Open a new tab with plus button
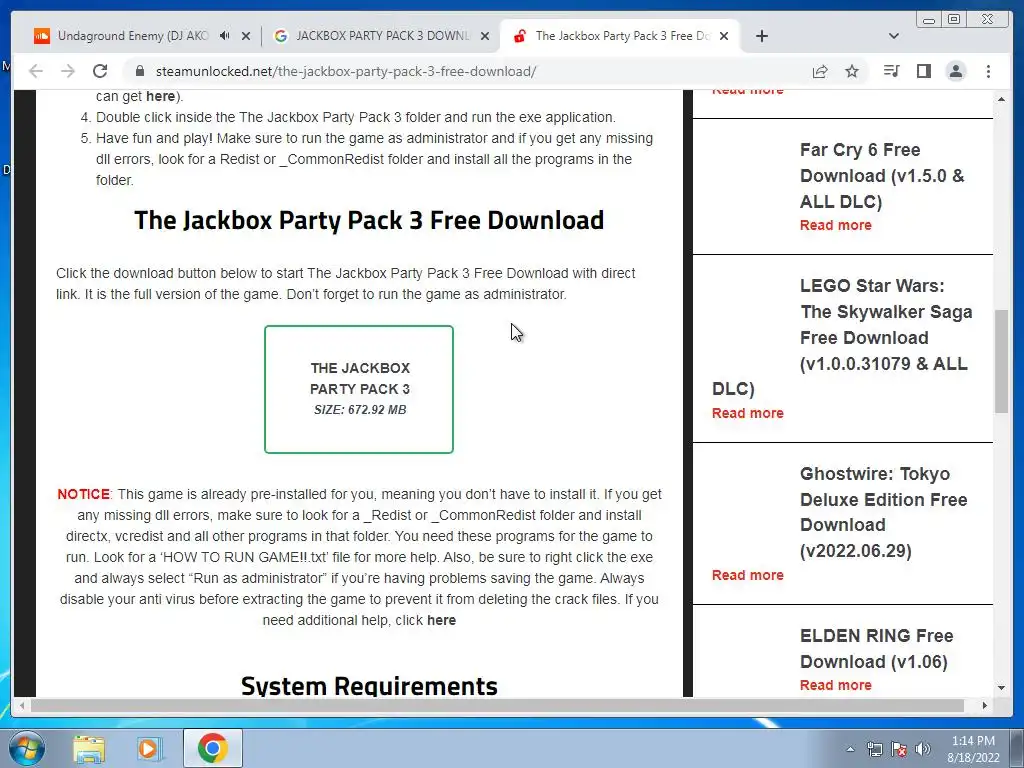 [x=761, y=36]
